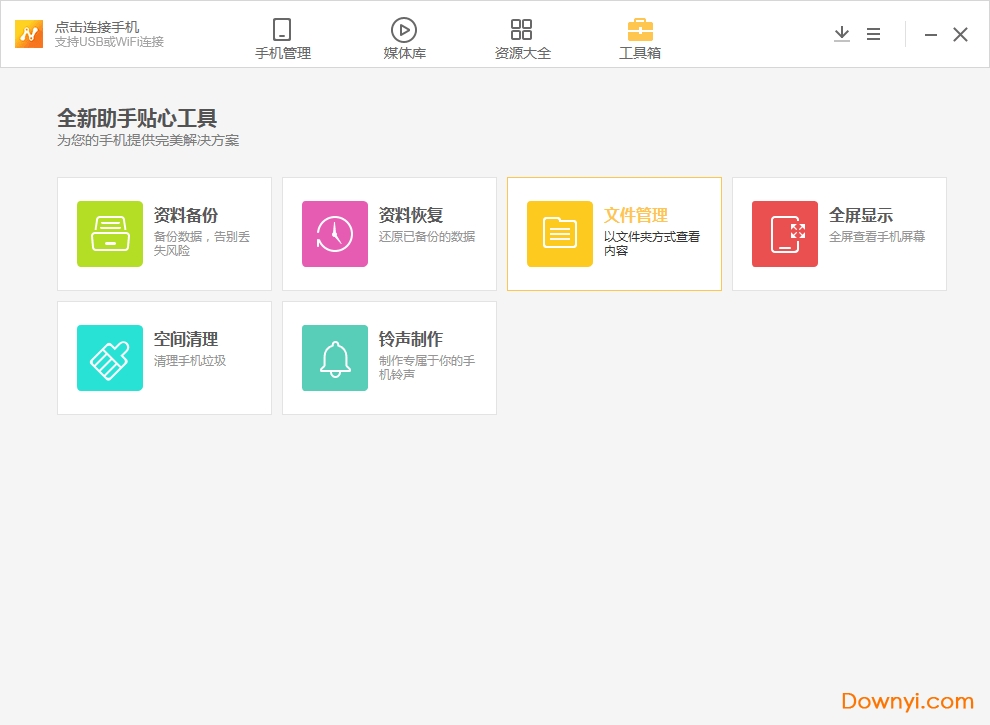The image size is (990, 725).
Task: Click the 铃声制作 title text
Action: point(411,339)
